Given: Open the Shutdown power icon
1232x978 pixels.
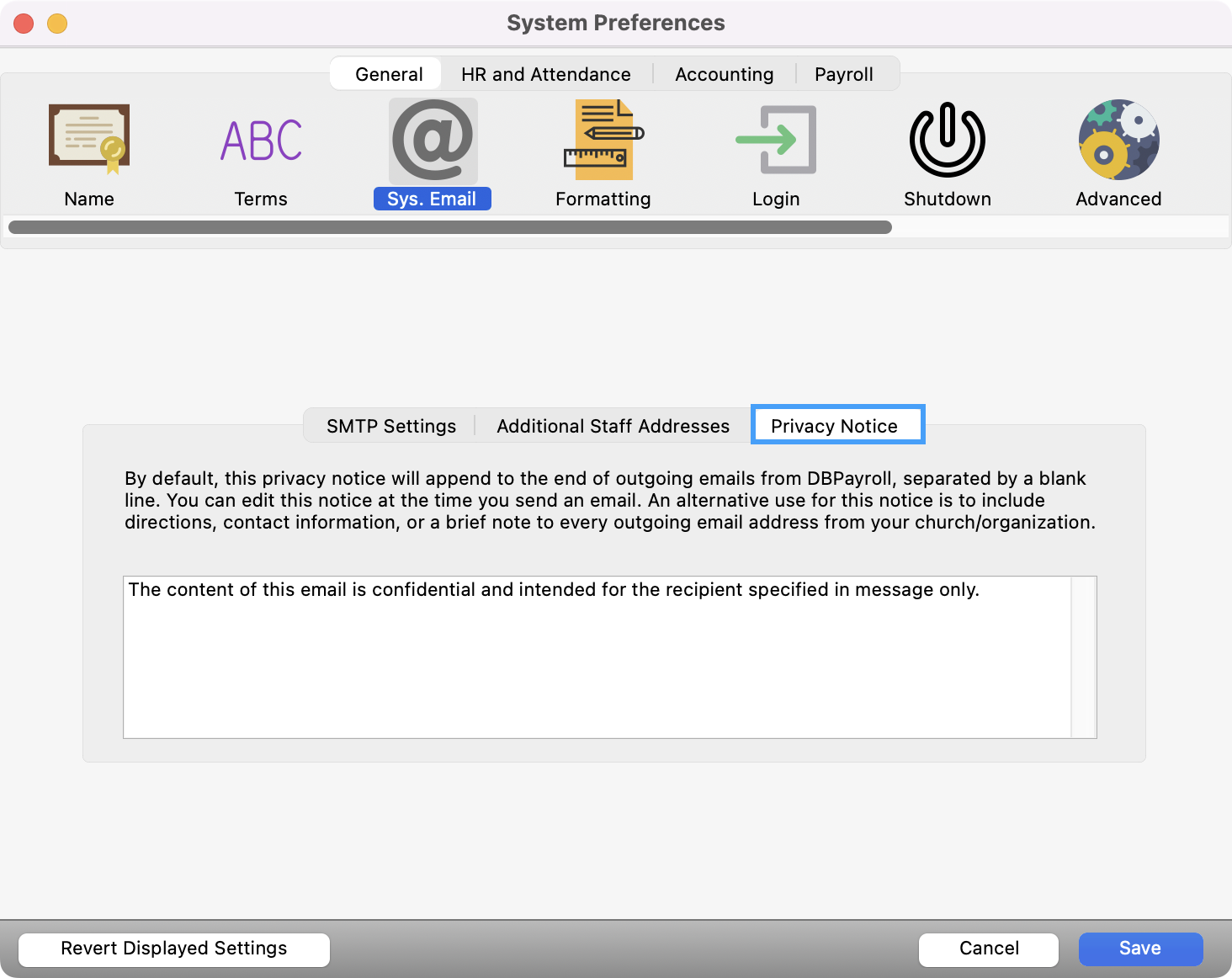Looking at the screenshot, I should 948,140.
